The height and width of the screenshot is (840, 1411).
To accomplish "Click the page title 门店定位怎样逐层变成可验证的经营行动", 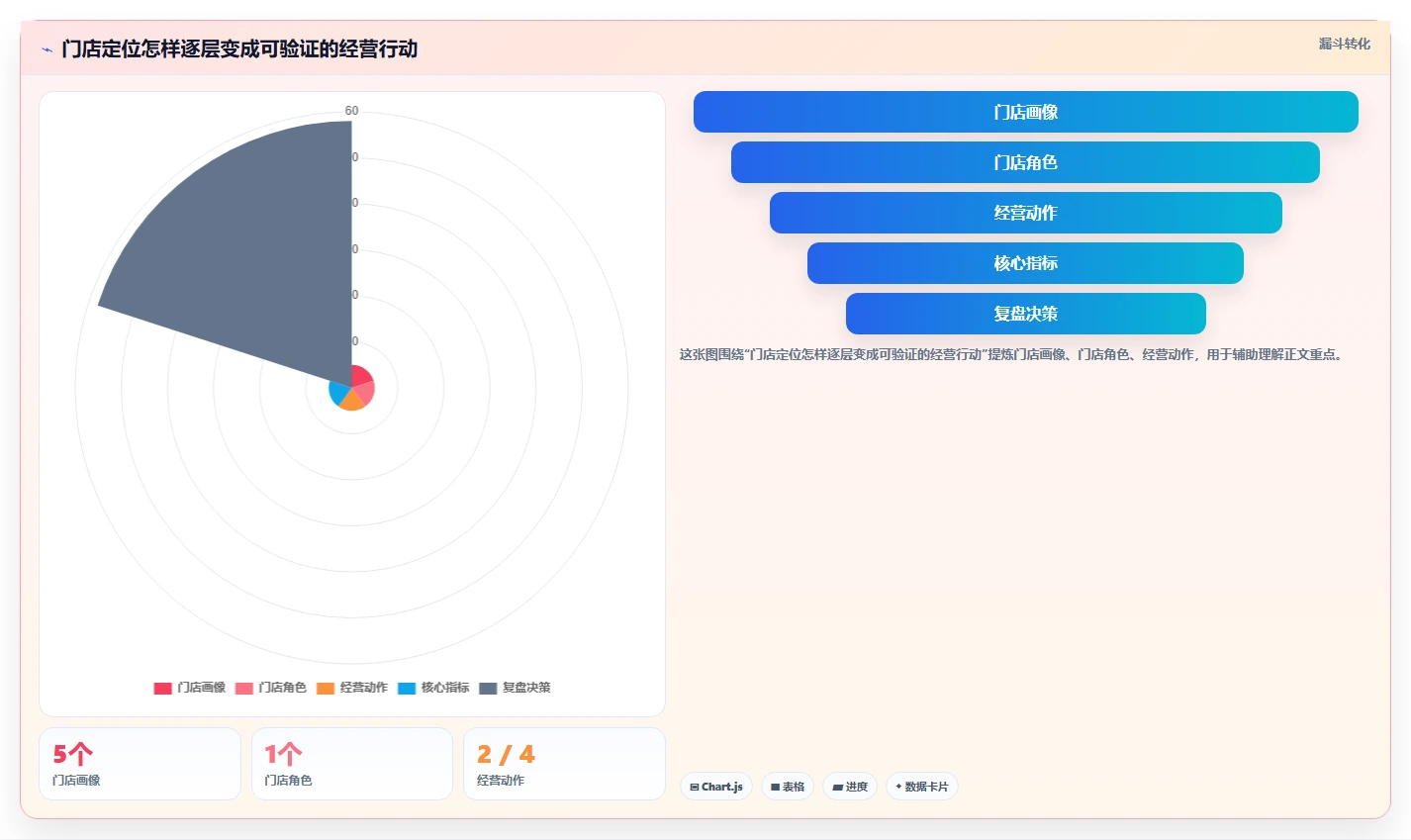I will (239, 48).
